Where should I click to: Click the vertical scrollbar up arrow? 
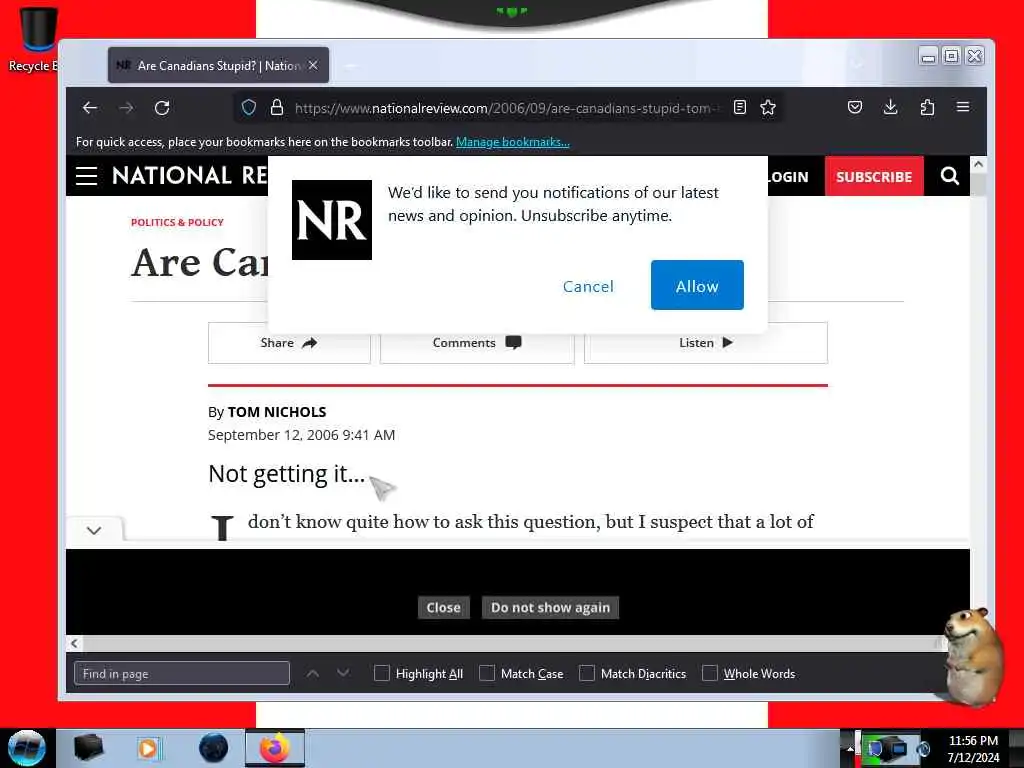[978, 165]
